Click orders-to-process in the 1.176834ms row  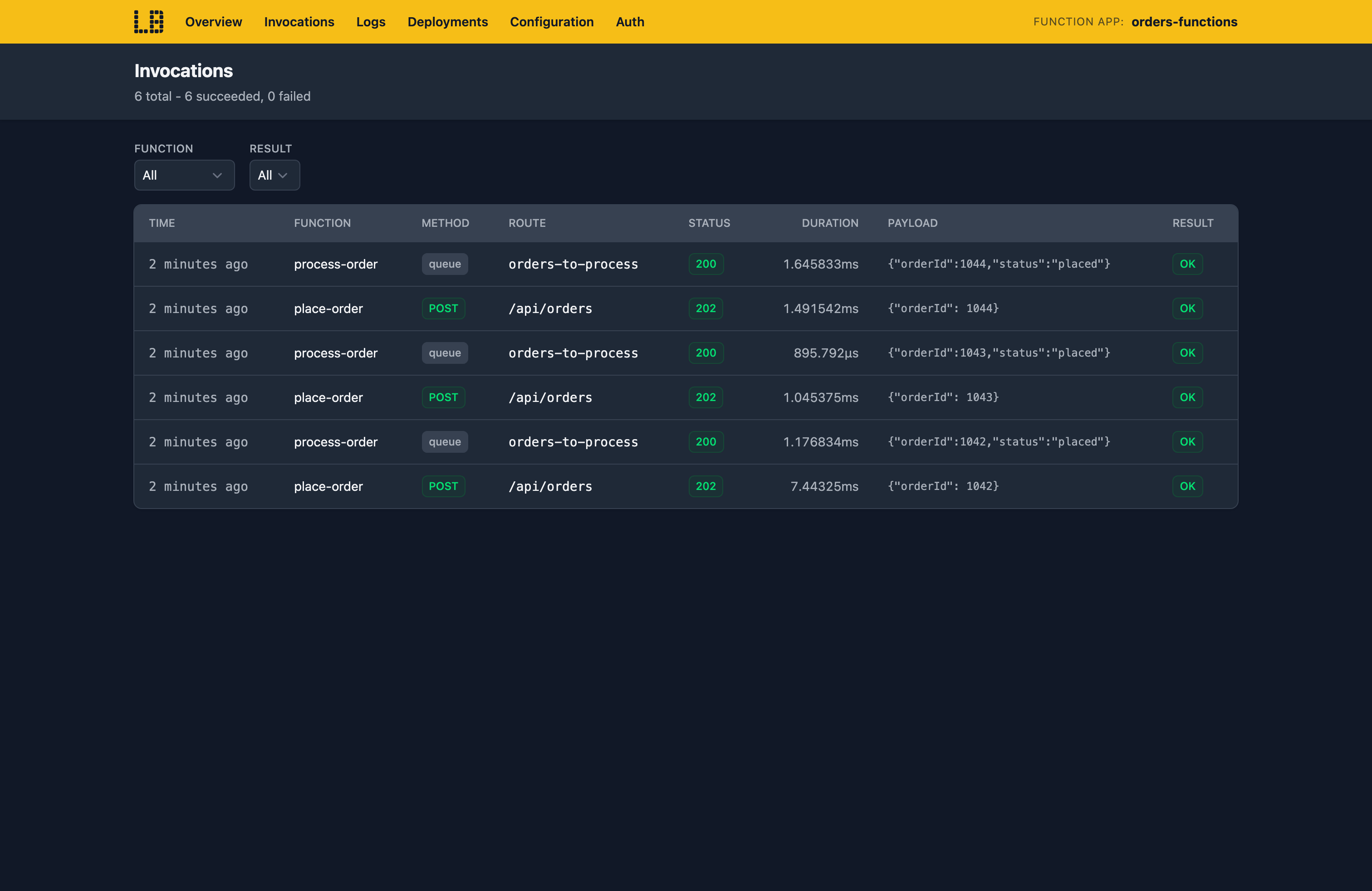(573, 442)
